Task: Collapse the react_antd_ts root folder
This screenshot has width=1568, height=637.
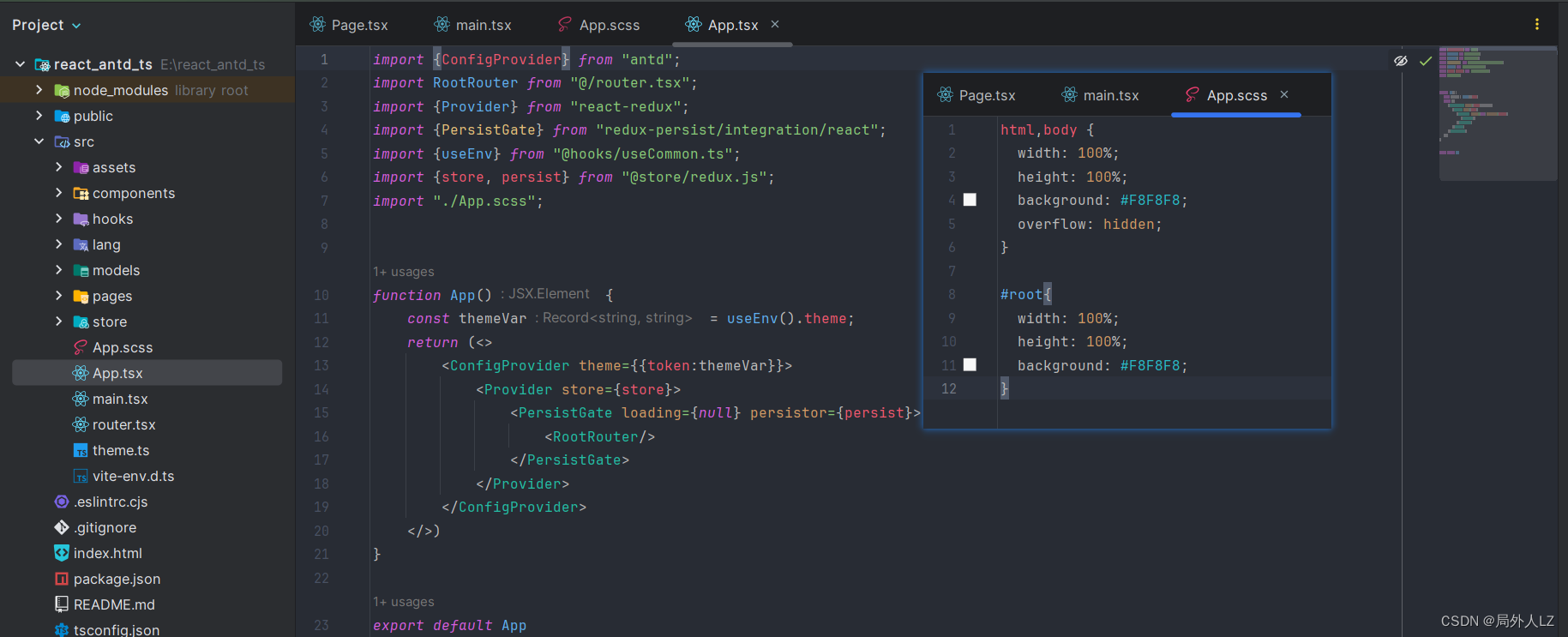Action: pos(20,64)
